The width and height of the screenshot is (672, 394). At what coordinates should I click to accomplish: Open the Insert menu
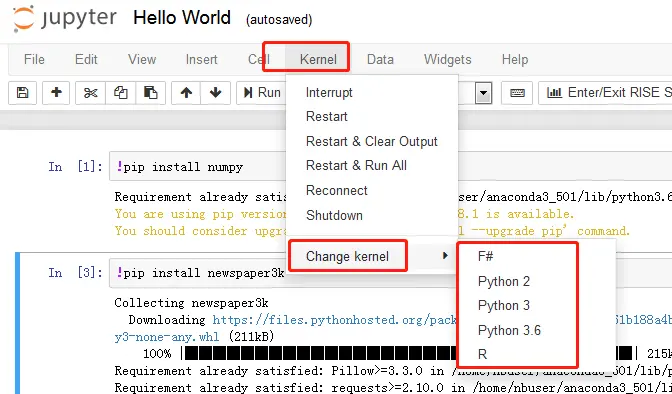coord(201,59)
